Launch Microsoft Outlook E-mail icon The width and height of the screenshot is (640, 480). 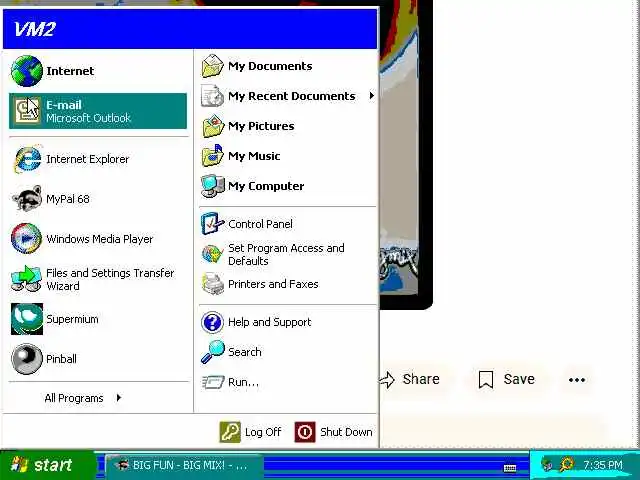(x=27, y=111)
